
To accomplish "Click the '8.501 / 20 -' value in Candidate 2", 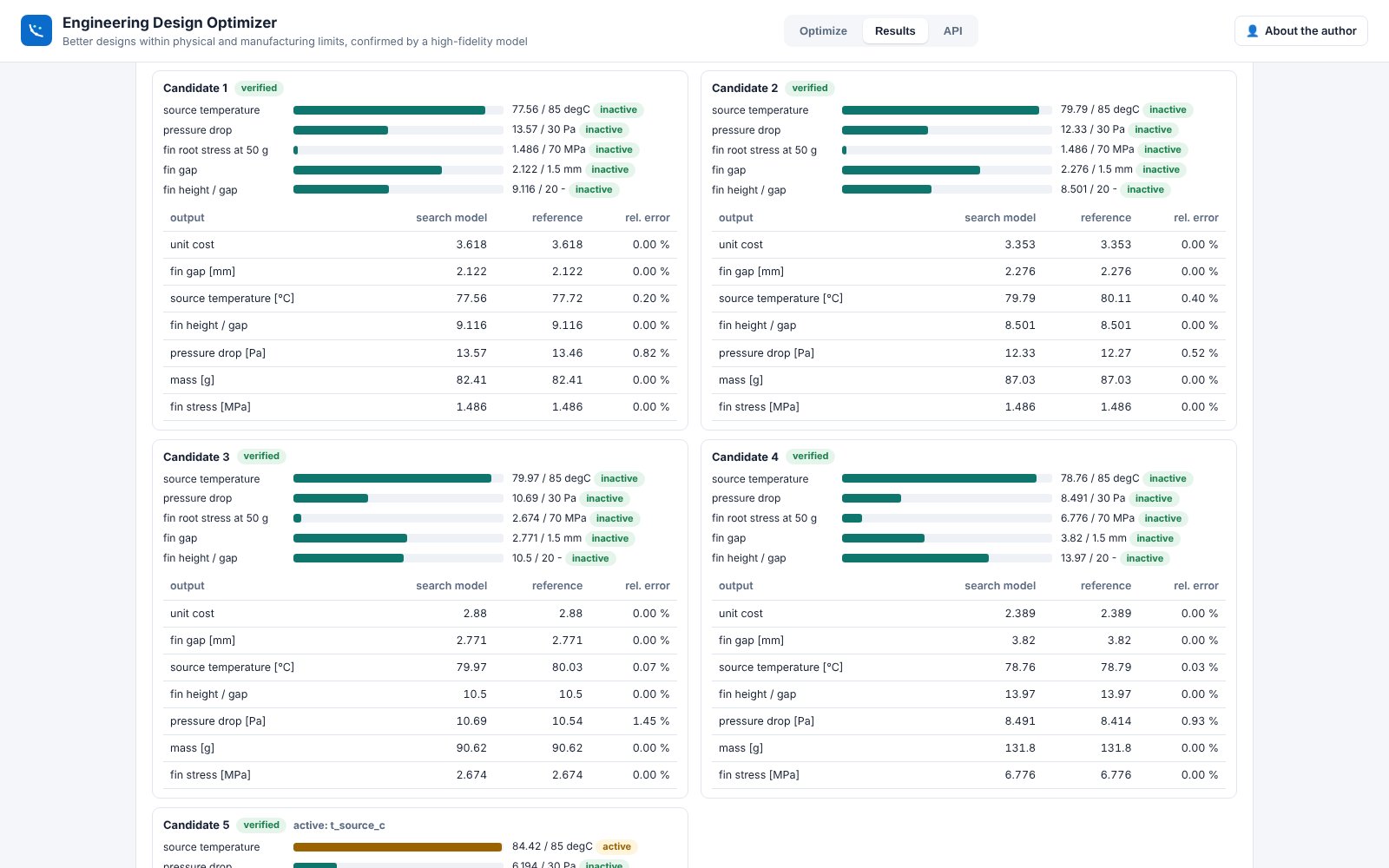I will pos(1089,189).
